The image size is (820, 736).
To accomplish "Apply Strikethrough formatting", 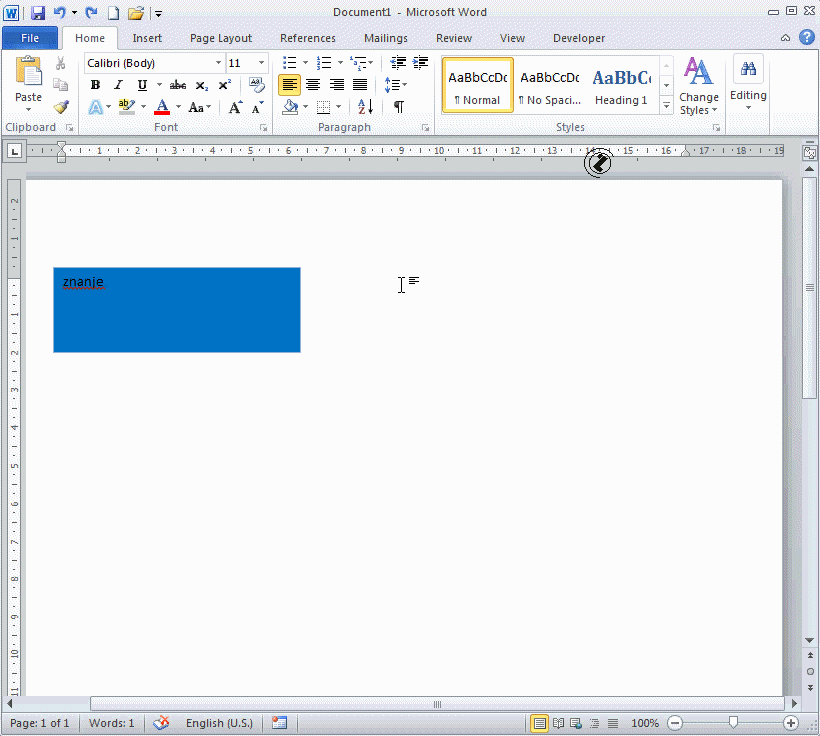I will (178, 85).
